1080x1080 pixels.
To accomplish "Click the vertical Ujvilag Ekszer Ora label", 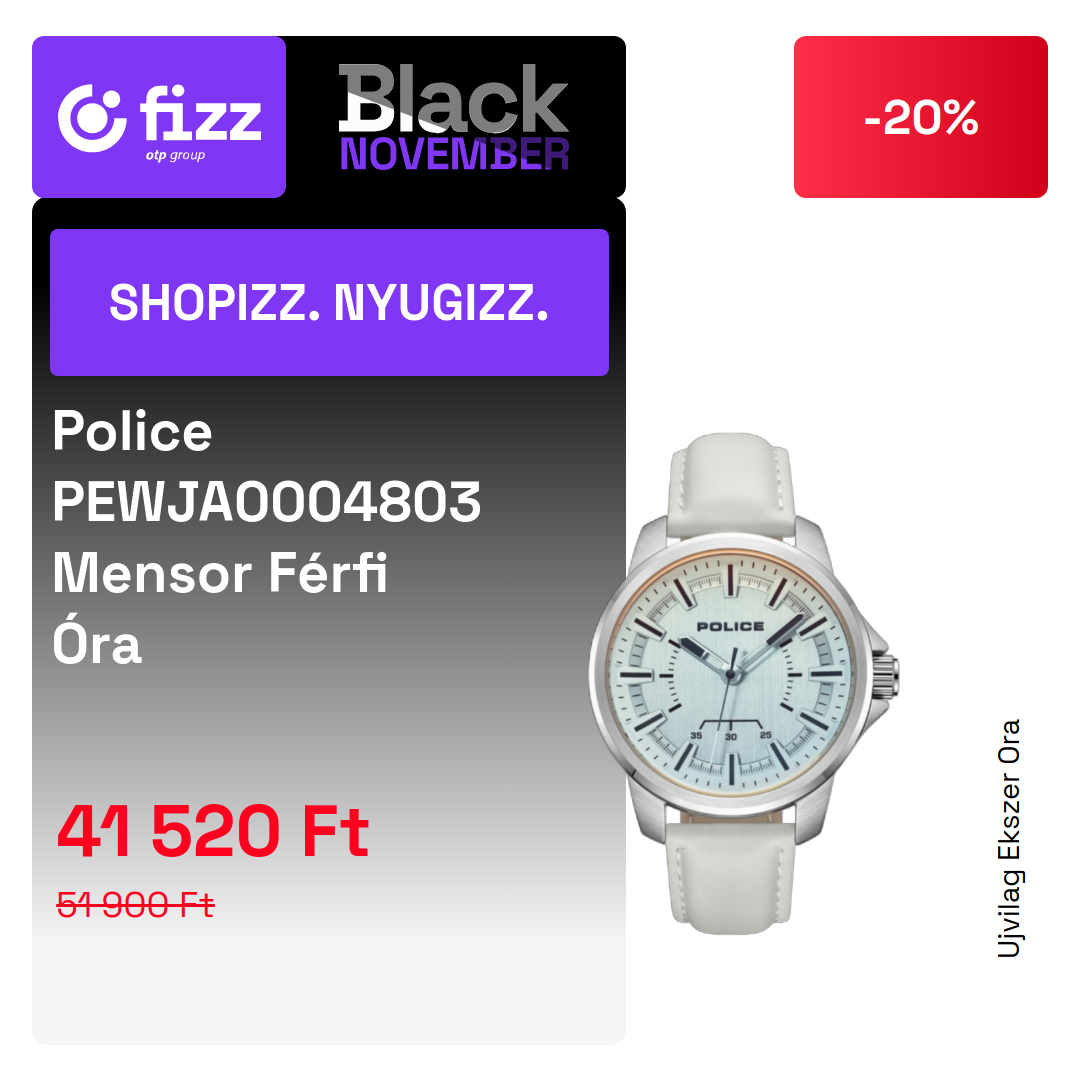I will pos(1009,838).
